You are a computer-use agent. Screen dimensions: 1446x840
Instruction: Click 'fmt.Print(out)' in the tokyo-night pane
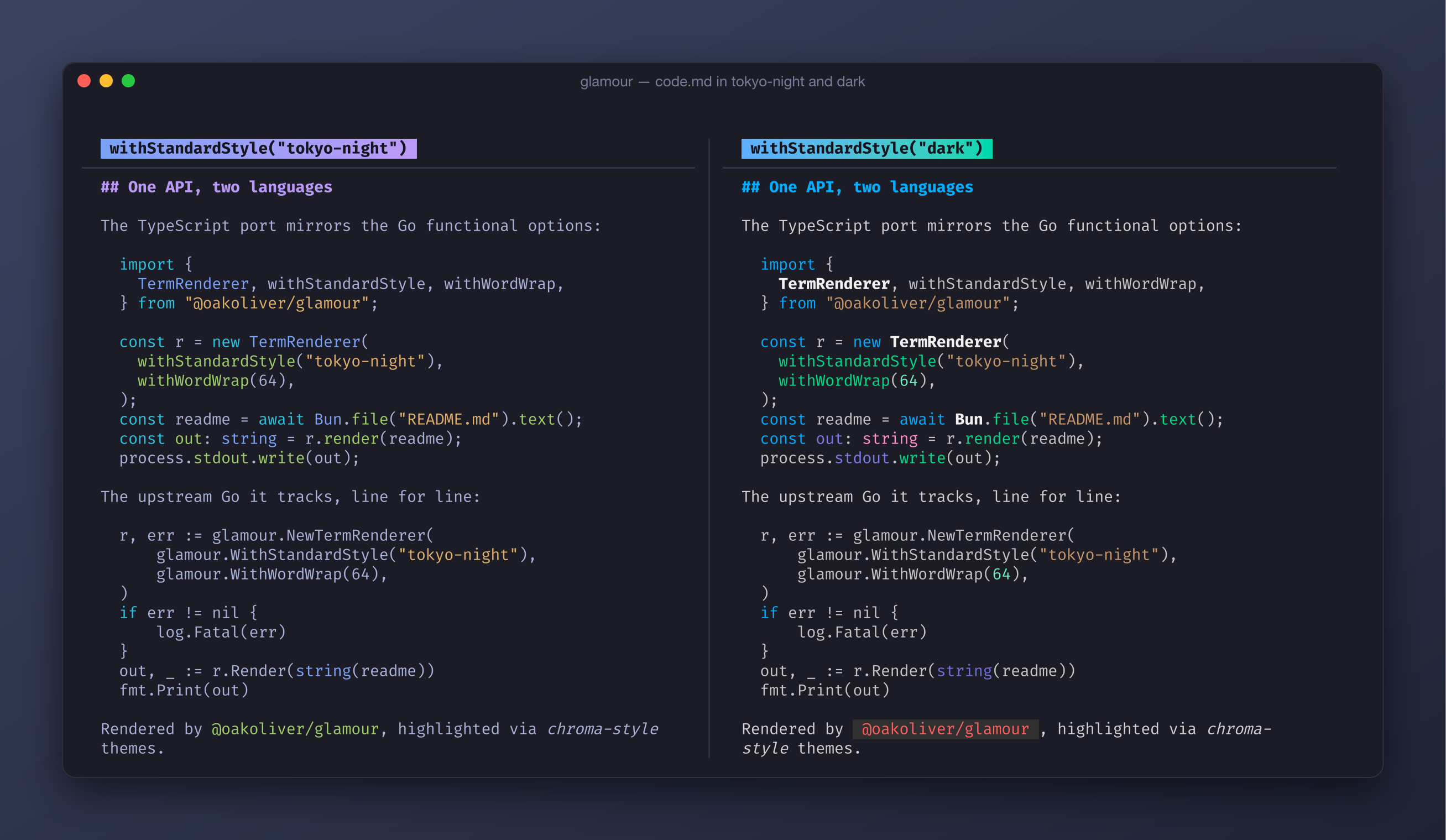(x=184, y=690)
